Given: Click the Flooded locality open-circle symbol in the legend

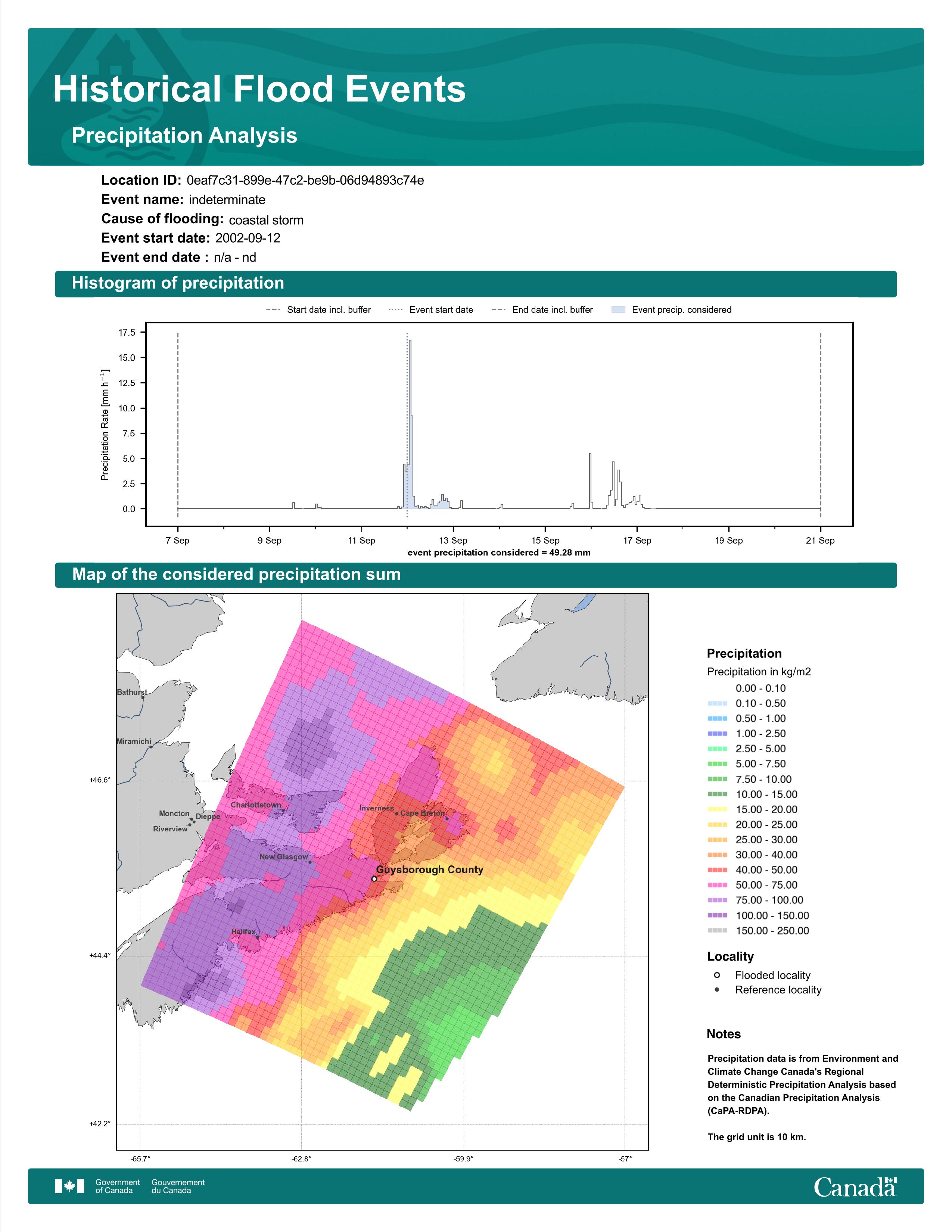Looking at the screenshot, I should (717, 975).
